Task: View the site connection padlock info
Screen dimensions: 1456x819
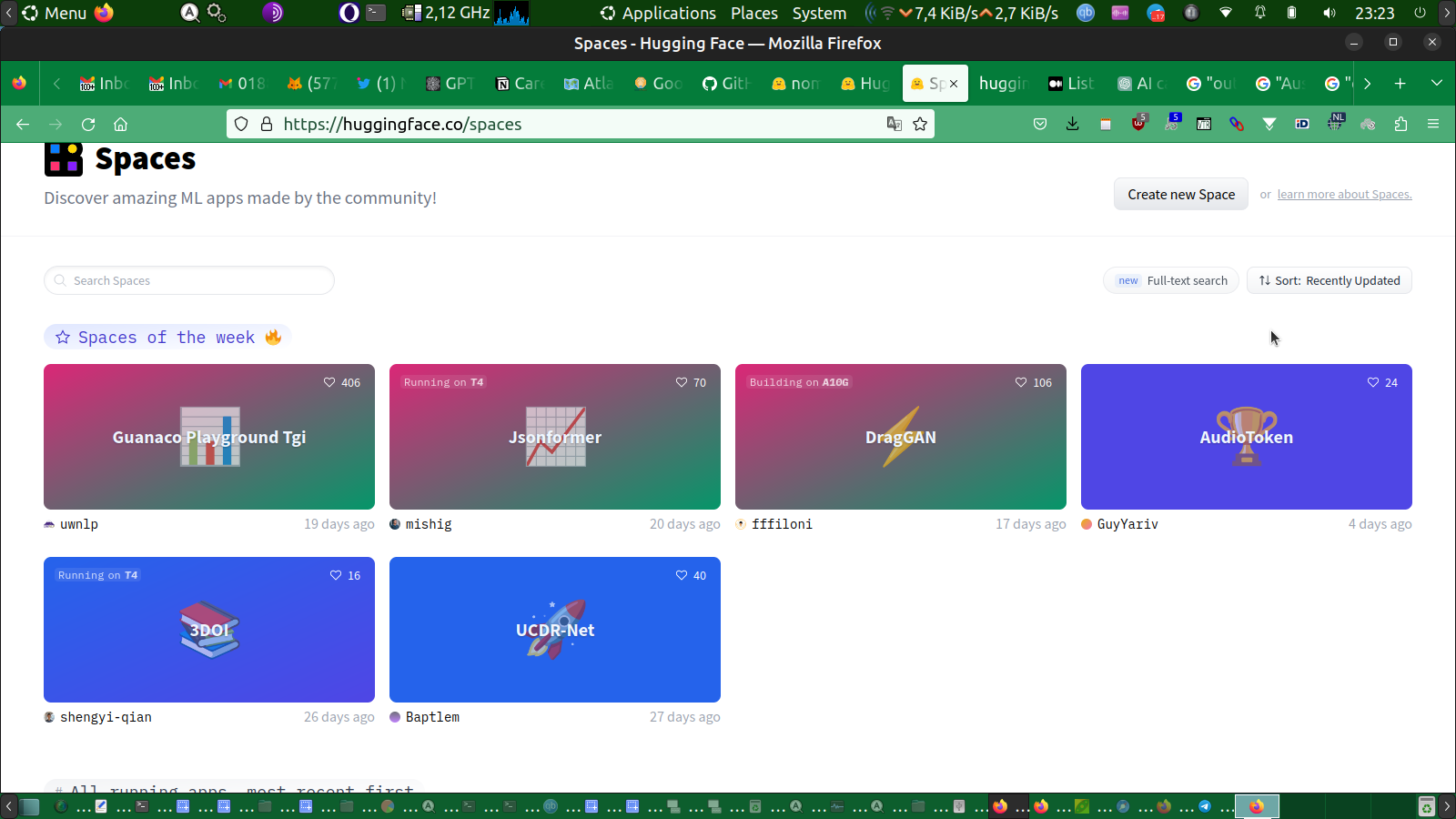Action: coord(267,124)
